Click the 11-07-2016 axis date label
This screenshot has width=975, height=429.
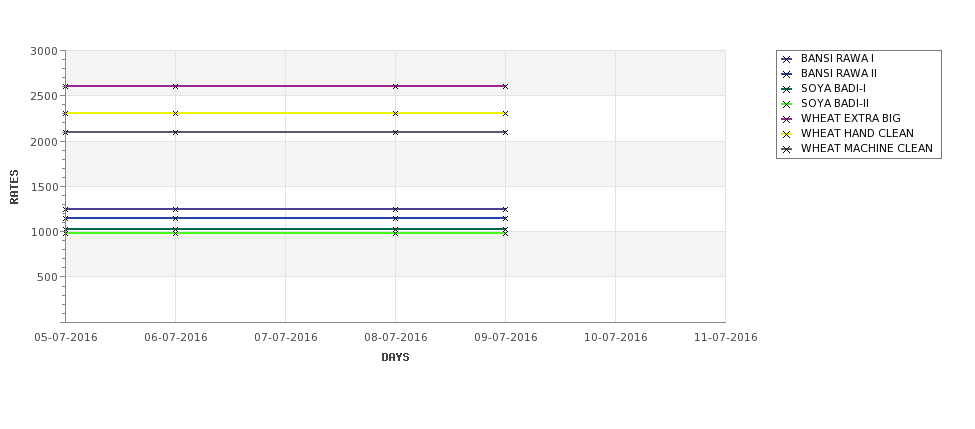725,337
